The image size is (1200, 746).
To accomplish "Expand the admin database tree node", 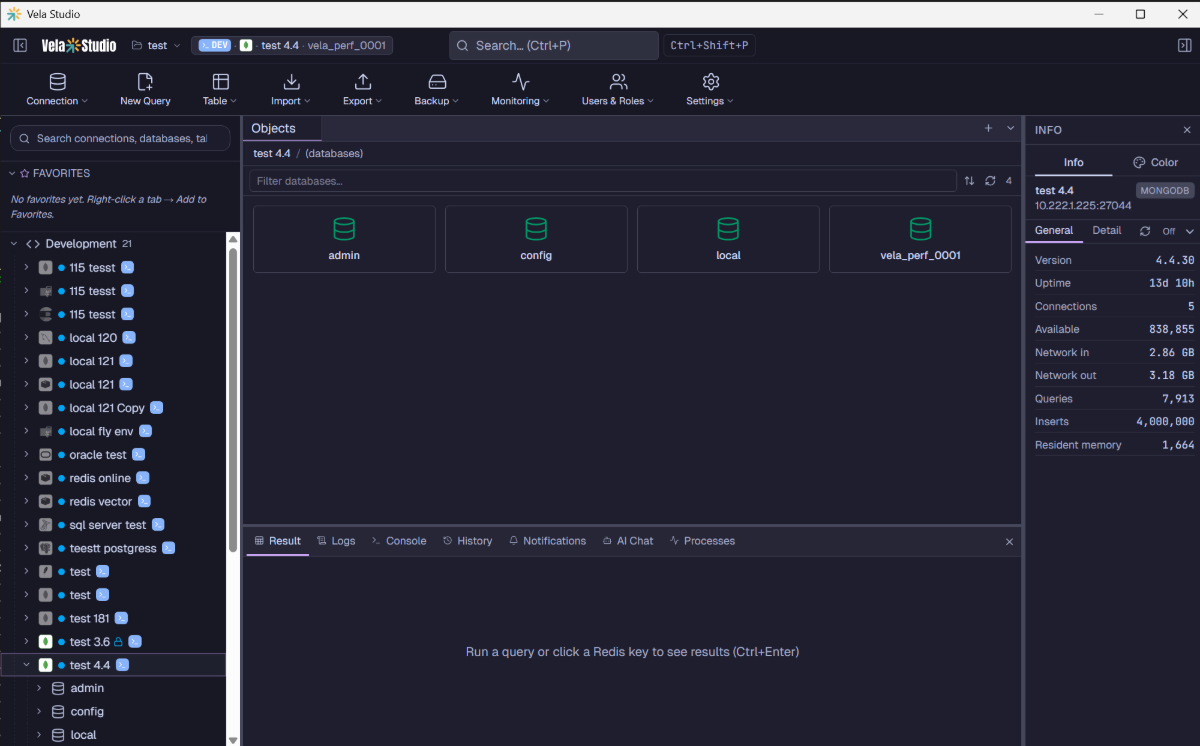I will pos(39,688).
